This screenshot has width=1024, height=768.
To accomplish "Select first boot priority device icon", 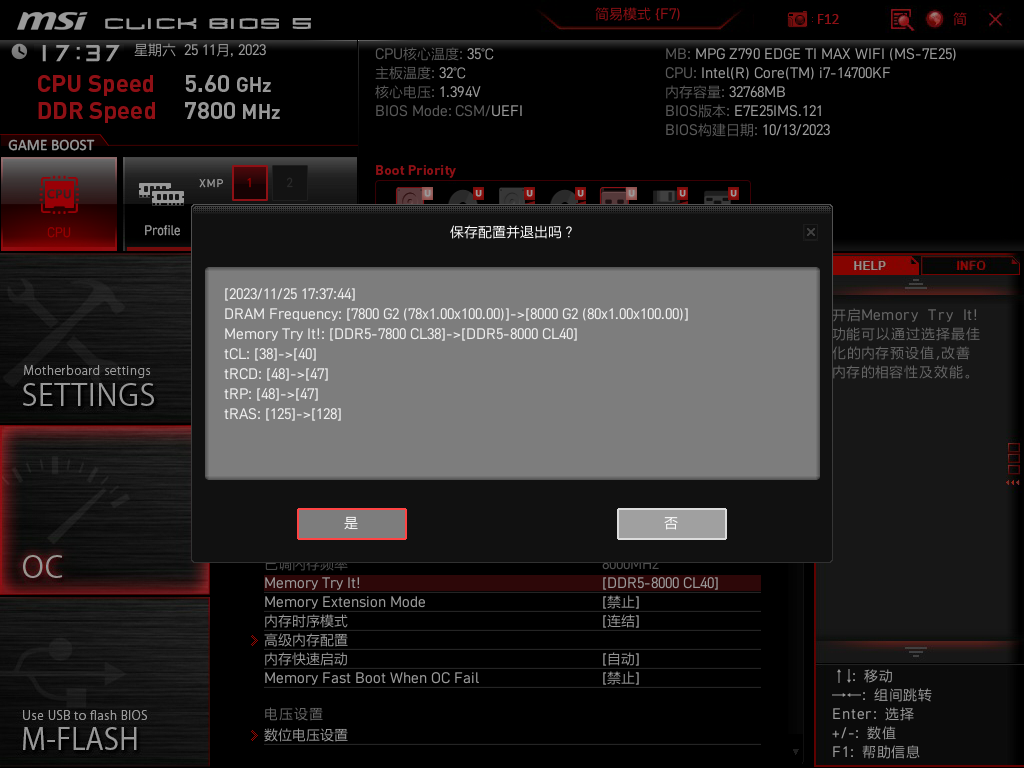I will pos(414,196).
